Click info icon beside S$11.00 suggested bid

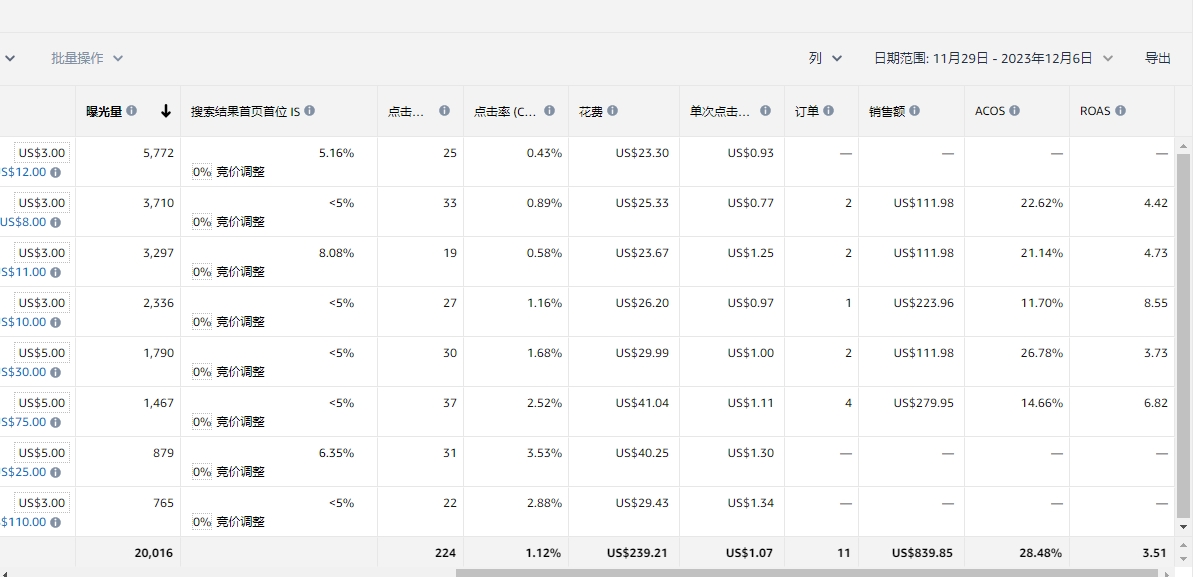point(56,273)
